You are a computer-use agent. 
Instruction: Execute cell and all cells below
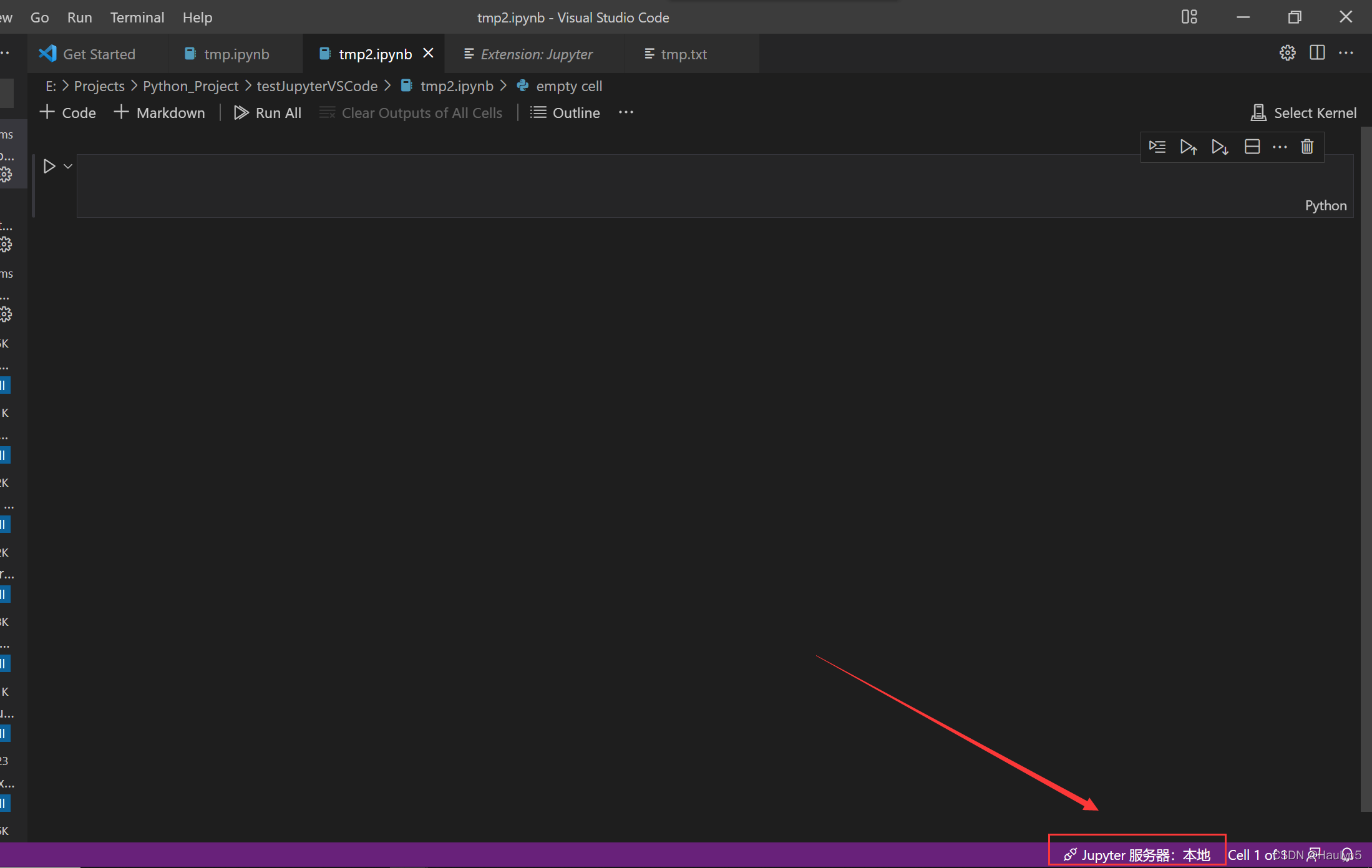[1220, 147]
